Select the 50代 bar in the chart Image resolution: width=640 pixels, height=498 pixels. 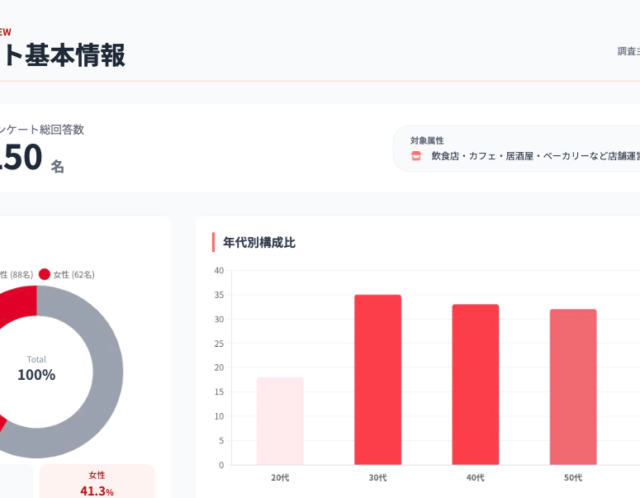click(x=573, y=386)
